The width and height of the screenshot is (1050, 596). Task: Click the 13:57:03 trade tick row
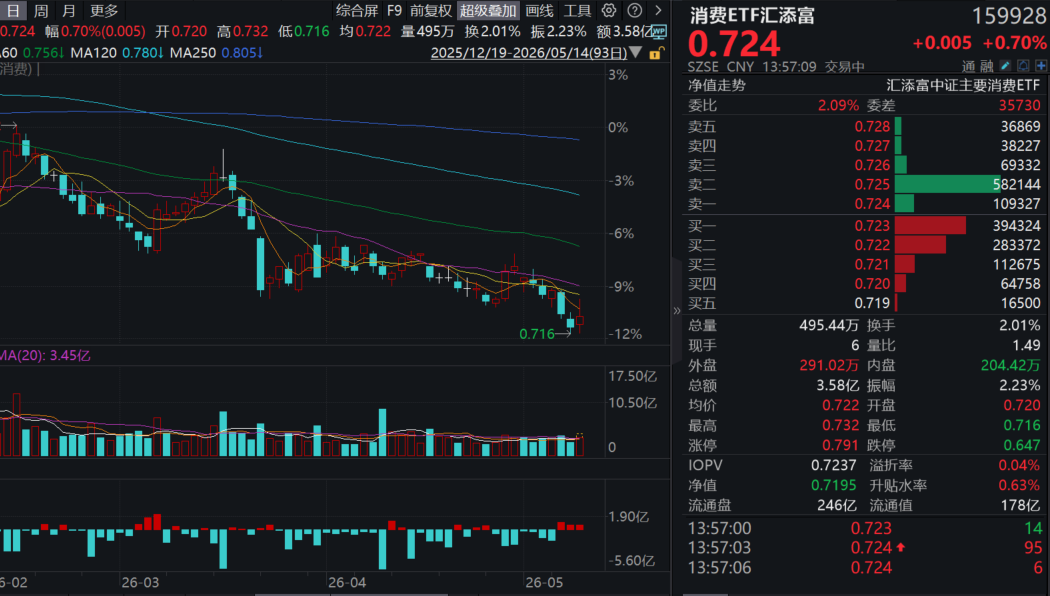(865, 548)
